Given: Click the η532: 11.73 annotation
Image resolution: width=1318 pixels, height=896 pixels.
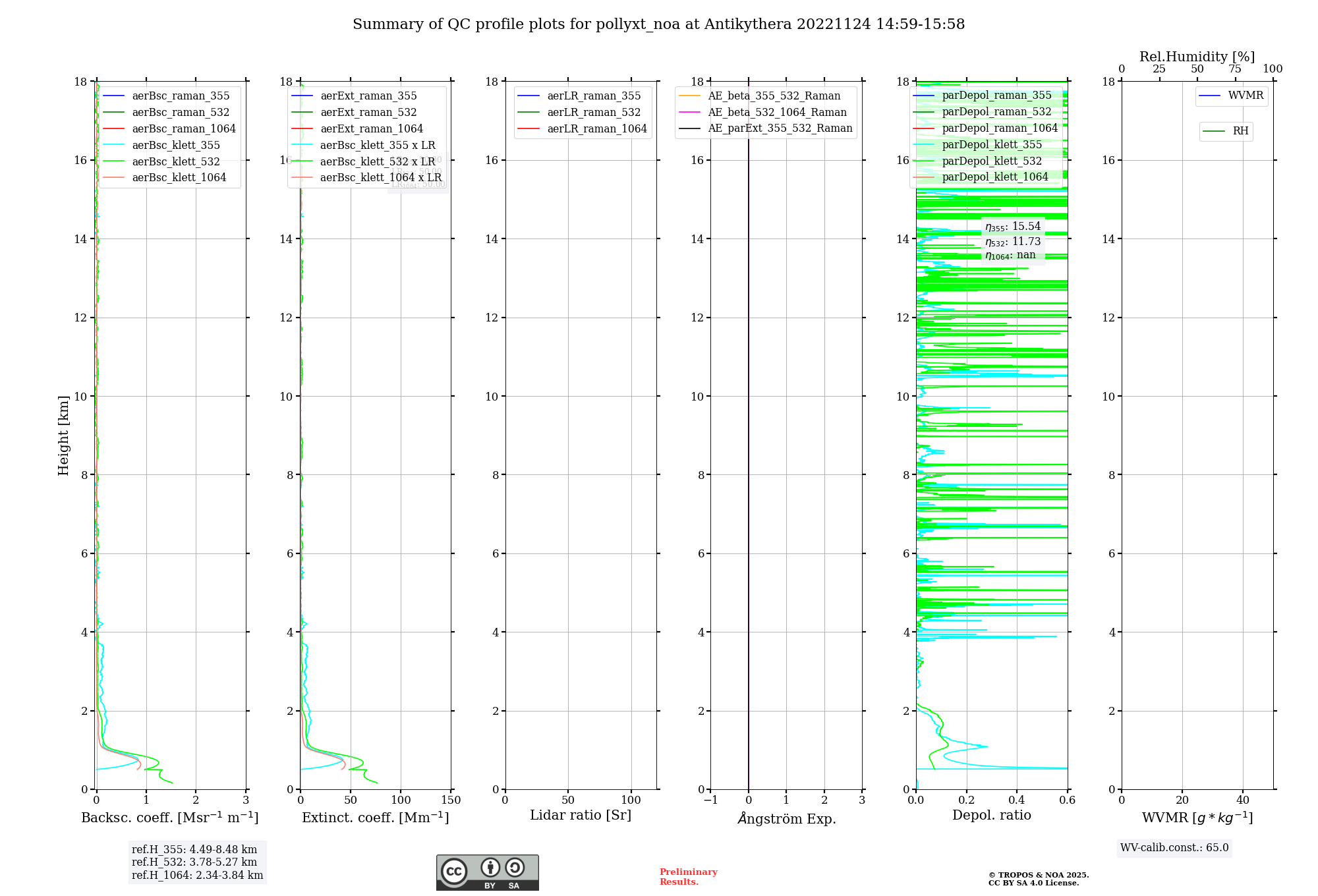Looking at the screenshot, I should pyautogui.click(x=1013, y=242).
